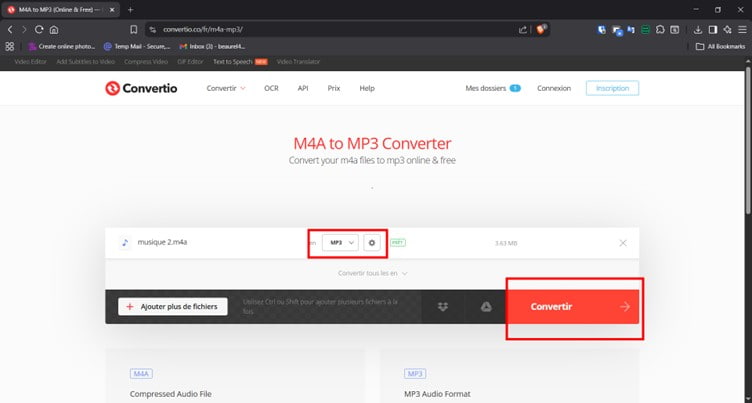Screen dimensions: 752x403
Task: Click the MP3 format badge below
Action: click(x=415, y=374)
